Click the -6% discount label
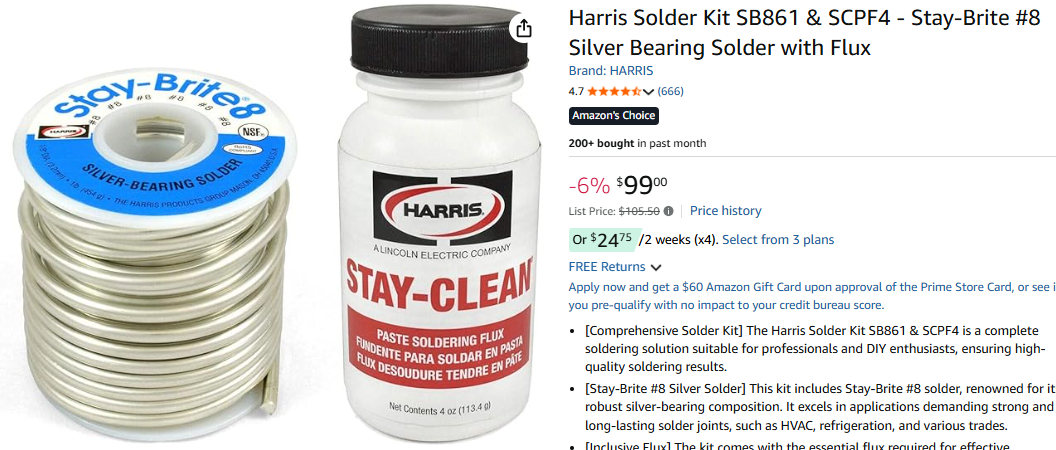Image resolution: width=1056 pixels, height=450 pixels. (589, 185)
